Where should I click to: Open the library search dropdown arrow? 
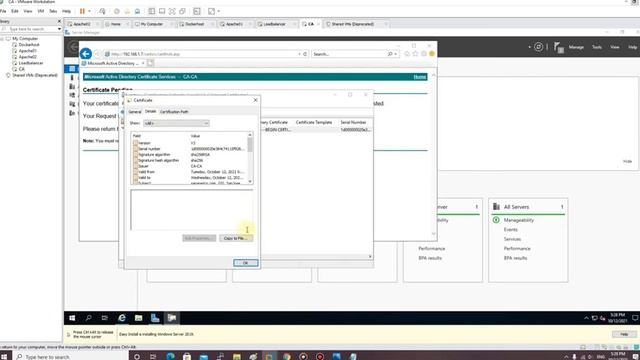coord(59,29)
